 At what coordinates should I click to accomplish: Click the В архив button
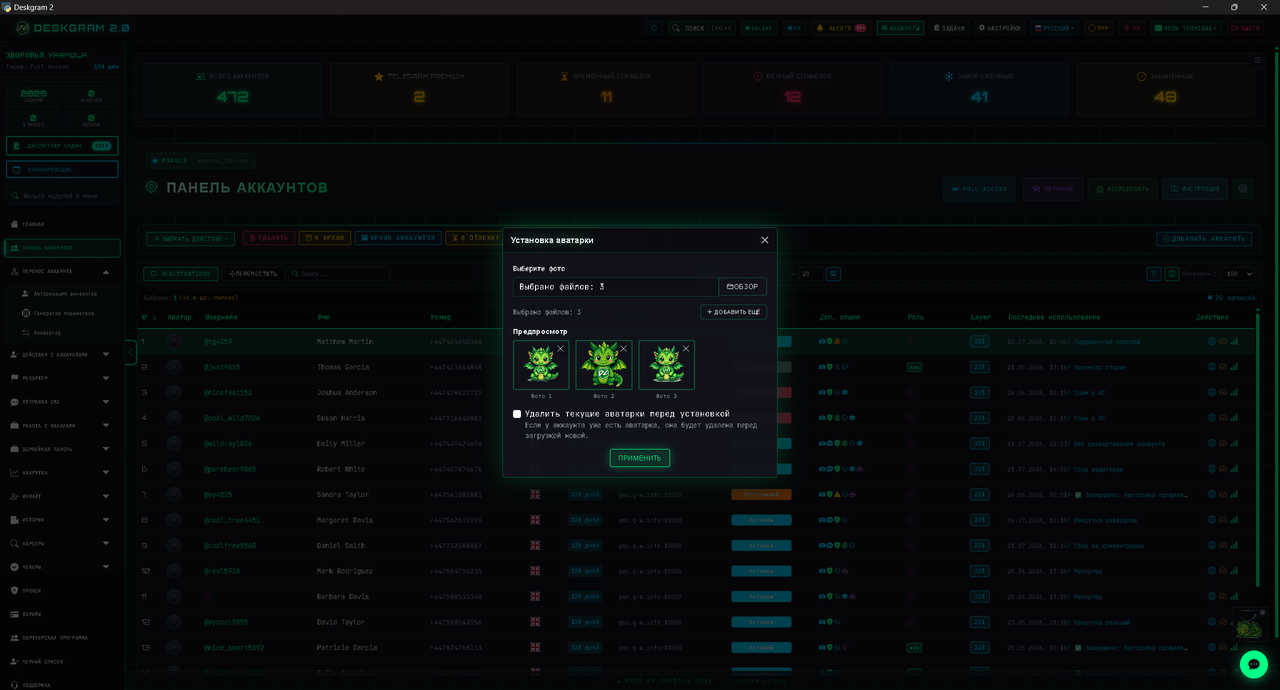[325, 238]
